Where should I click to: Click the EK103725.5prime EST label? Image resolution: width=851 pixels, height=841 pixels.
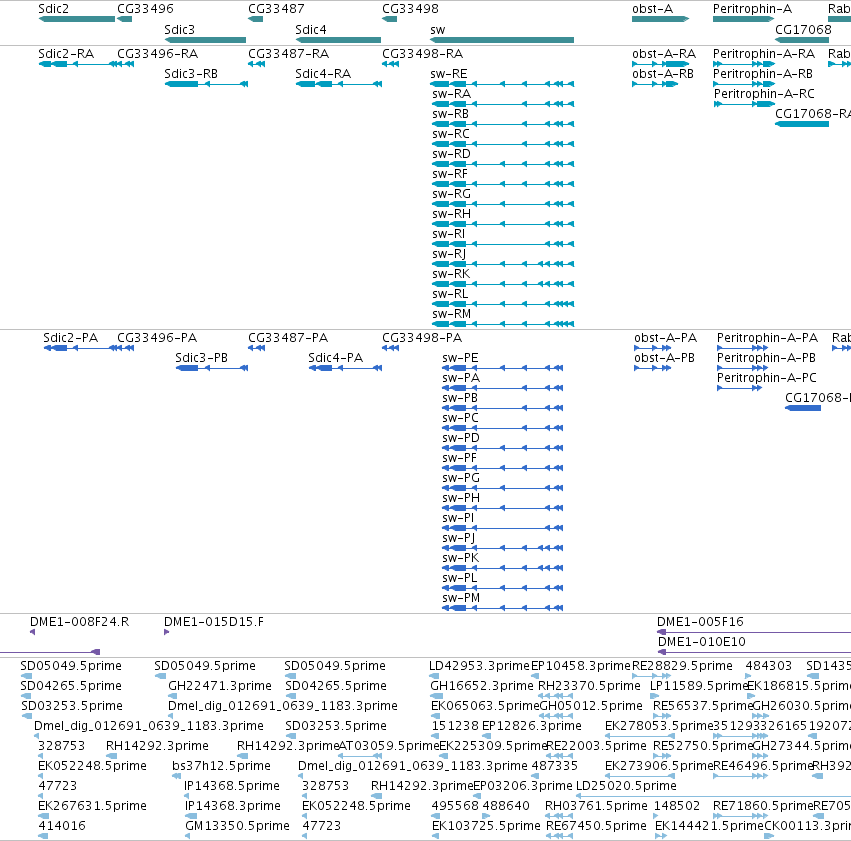click(x=486, y=826)
